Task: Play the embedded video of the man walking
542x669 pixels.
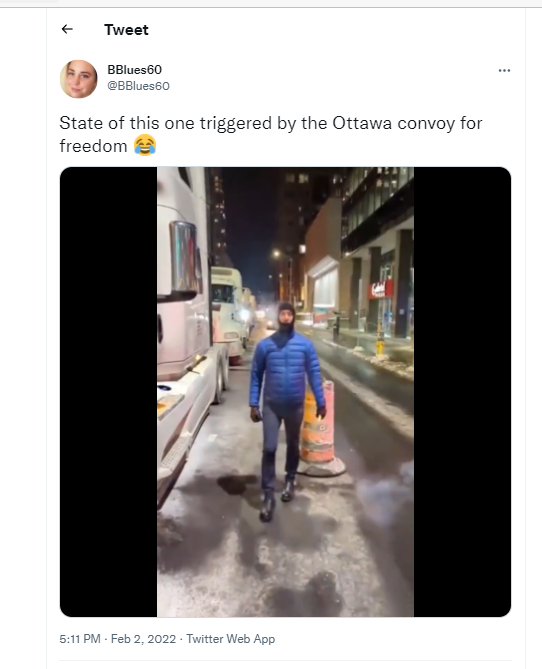Action: [285, 392]
